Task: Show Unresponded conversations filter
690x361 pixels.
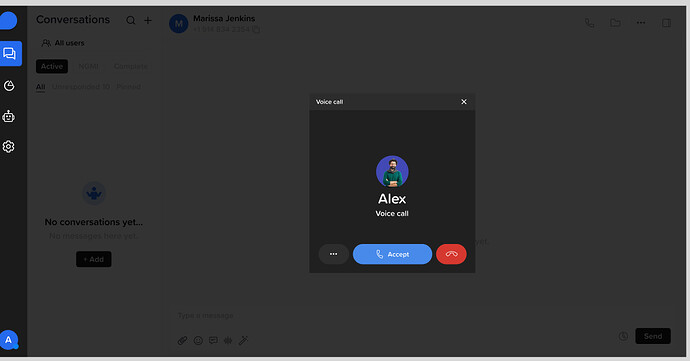Action: pyautogui.click(x=81, y=87)
